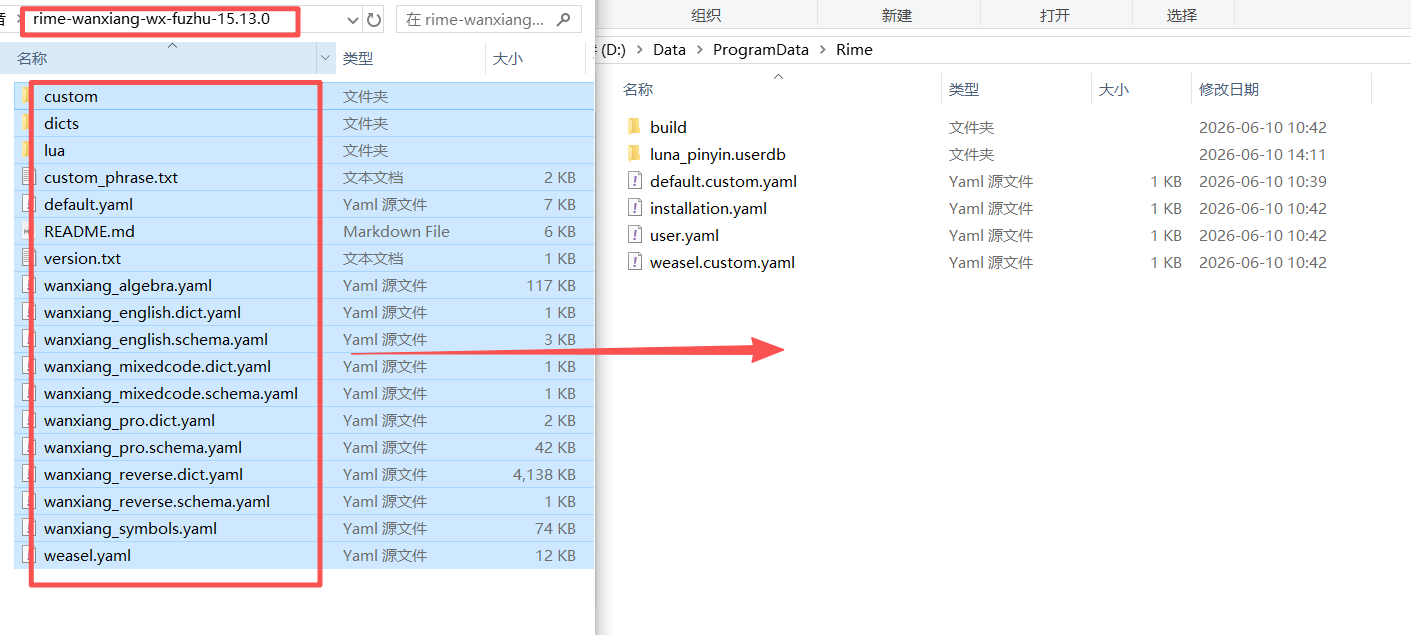Select wanxiang_english.dict.yaml file name
The height and width of the screenshot is (635, 1411).
tap(142, 312)
